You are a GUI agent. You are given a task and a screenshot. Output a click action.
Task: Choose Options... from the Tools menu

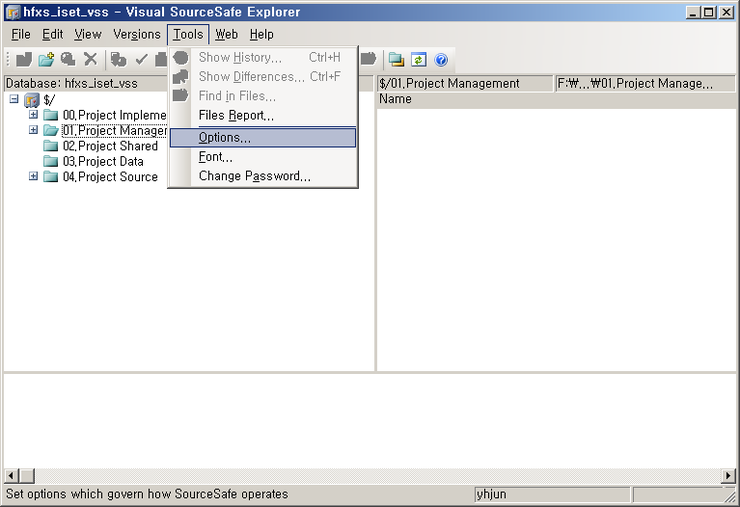coord(225,137)
